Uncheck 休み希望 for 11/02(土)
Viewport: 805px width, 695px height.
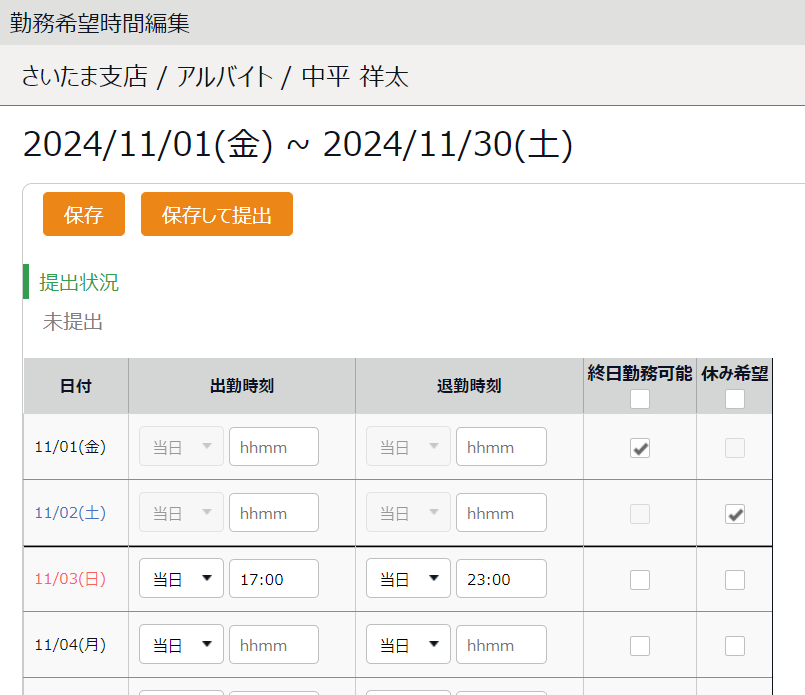[735, 514]
